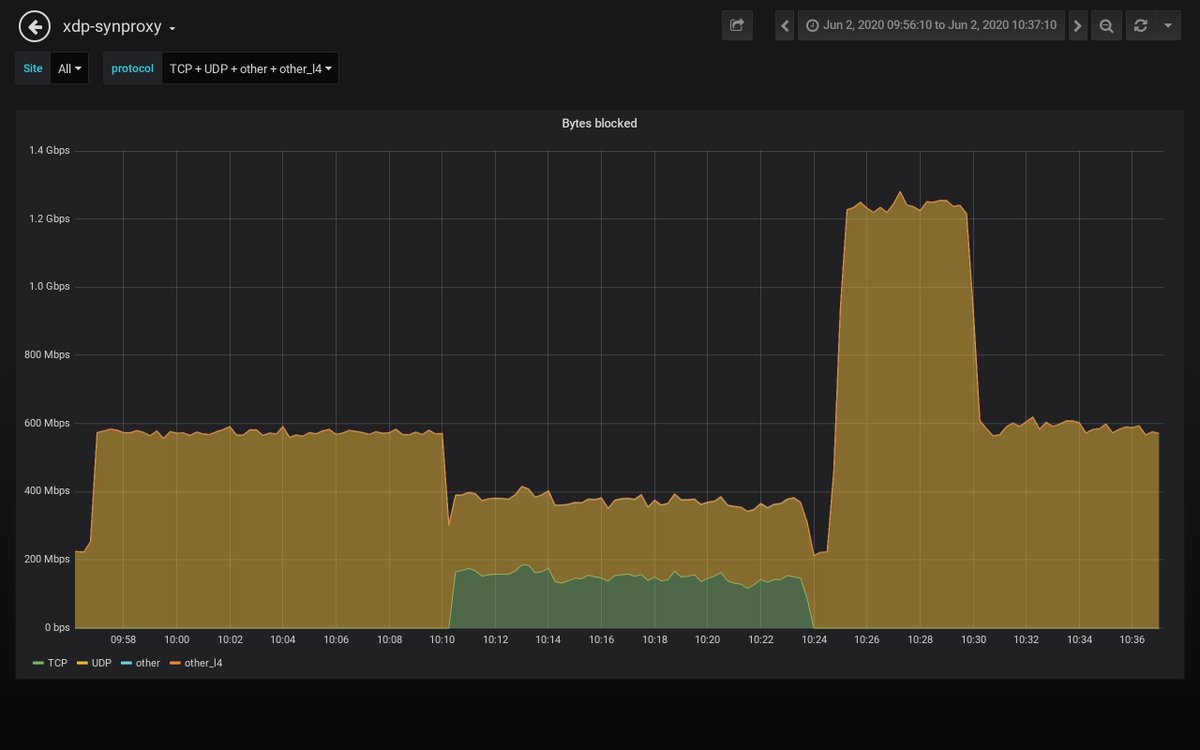Click the back arrow beside xdp-synproxy
The width and height of the screenshot is (1200, 750).
click(33, 25)
